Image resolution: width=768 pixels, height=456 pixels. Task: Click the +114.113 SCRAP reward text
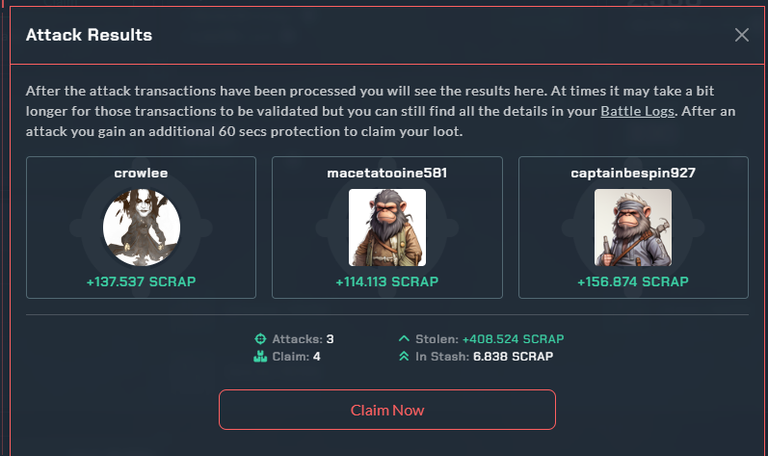(x=387, y=282)
